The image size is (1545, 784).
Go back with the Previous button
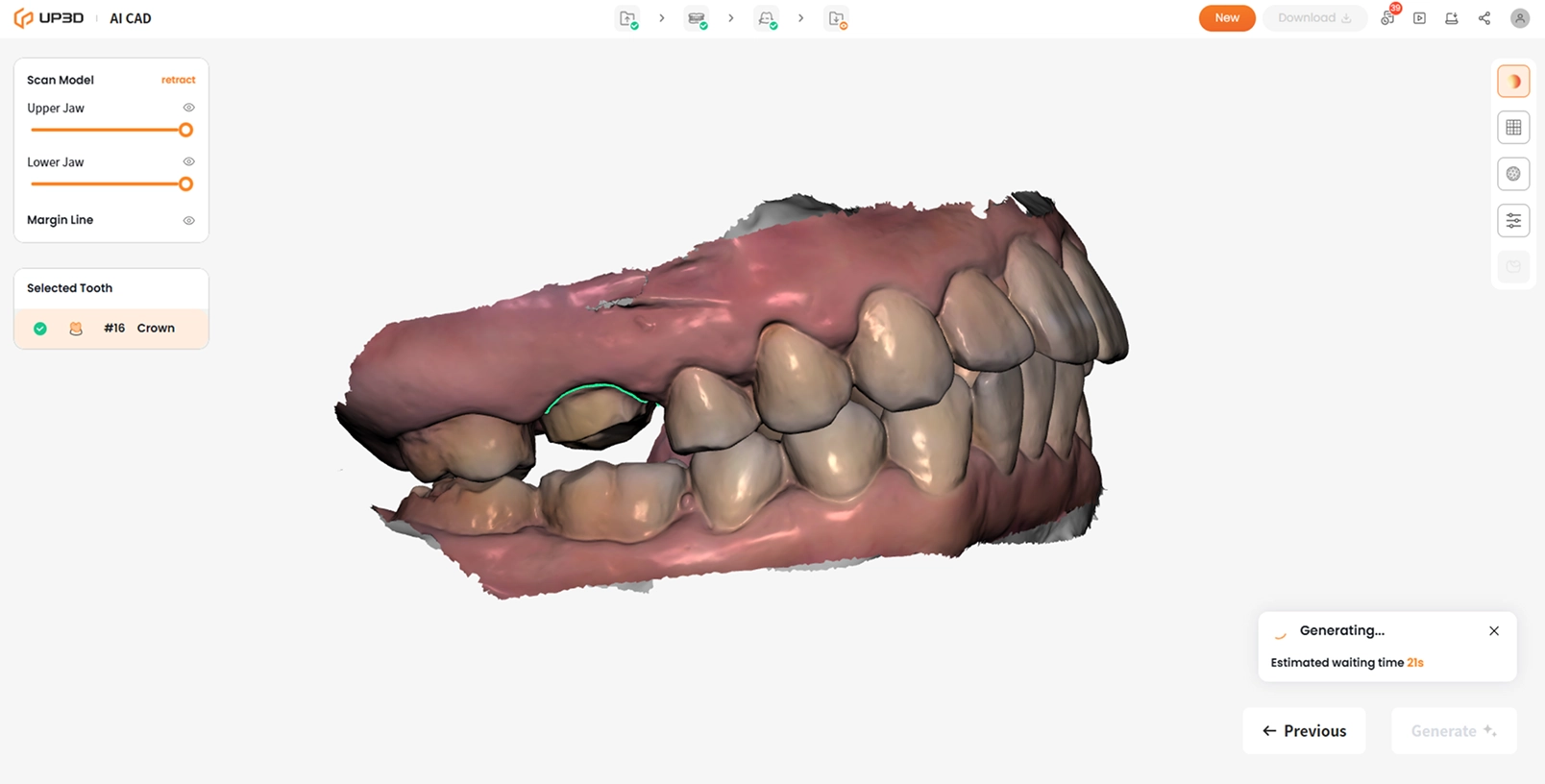[1304, 731]
